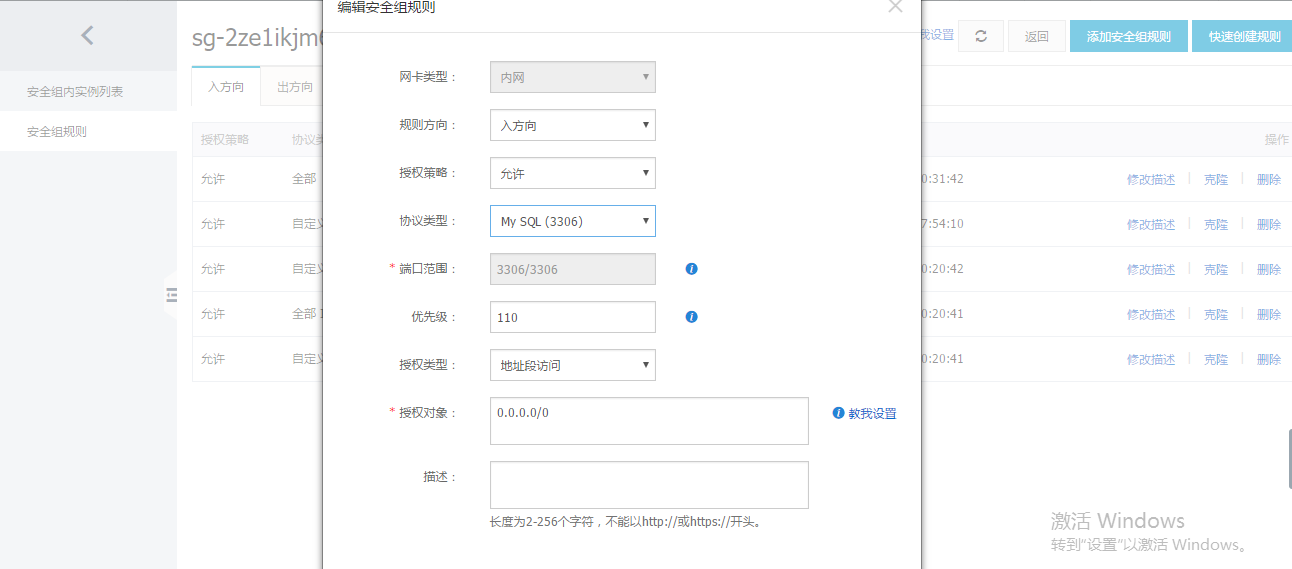Click 克隆 in the 7:54:10 row
The width and height of the screenshot is (1292, 569).
[1216, 224]
